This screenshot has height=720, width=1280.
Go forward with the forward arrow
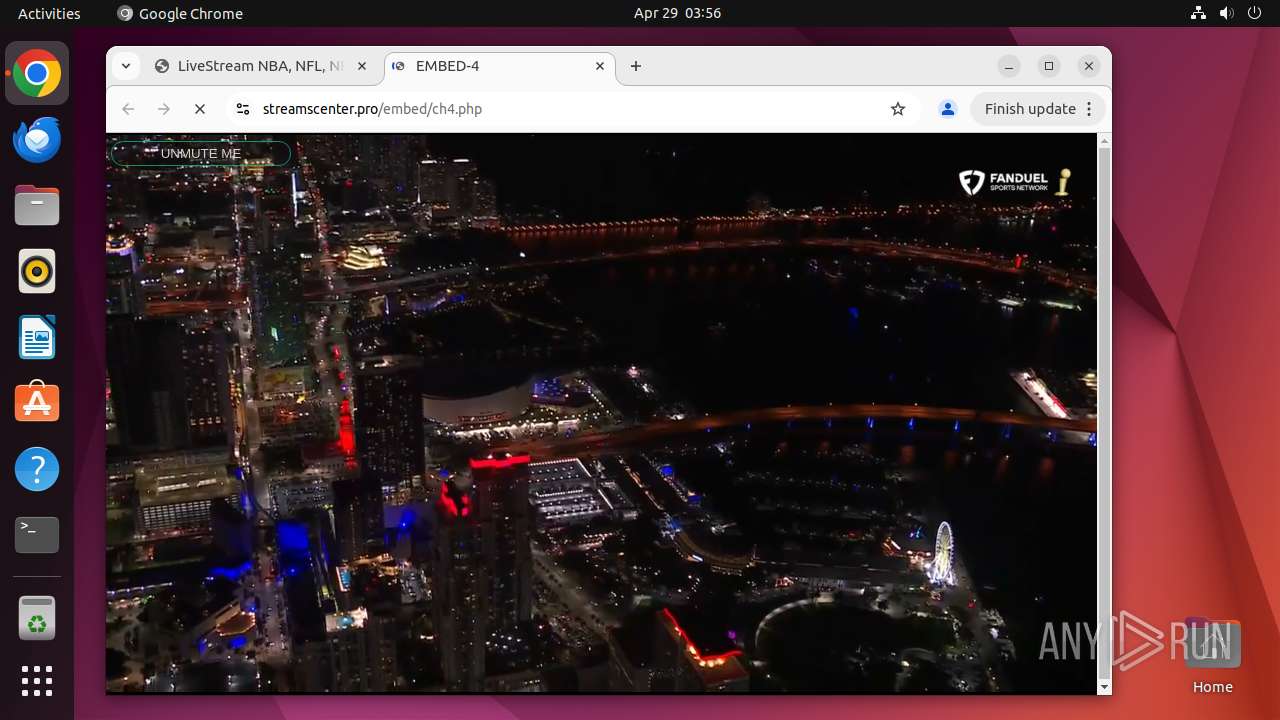click(x=164, y=109)
